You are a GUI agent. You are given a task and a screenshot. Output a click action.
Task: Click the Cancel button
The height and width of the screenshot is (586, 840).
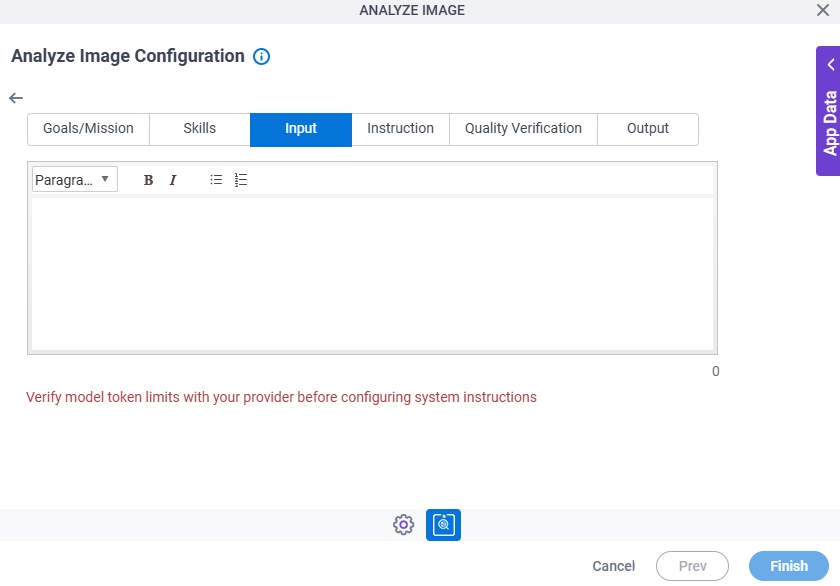[613, 566]
